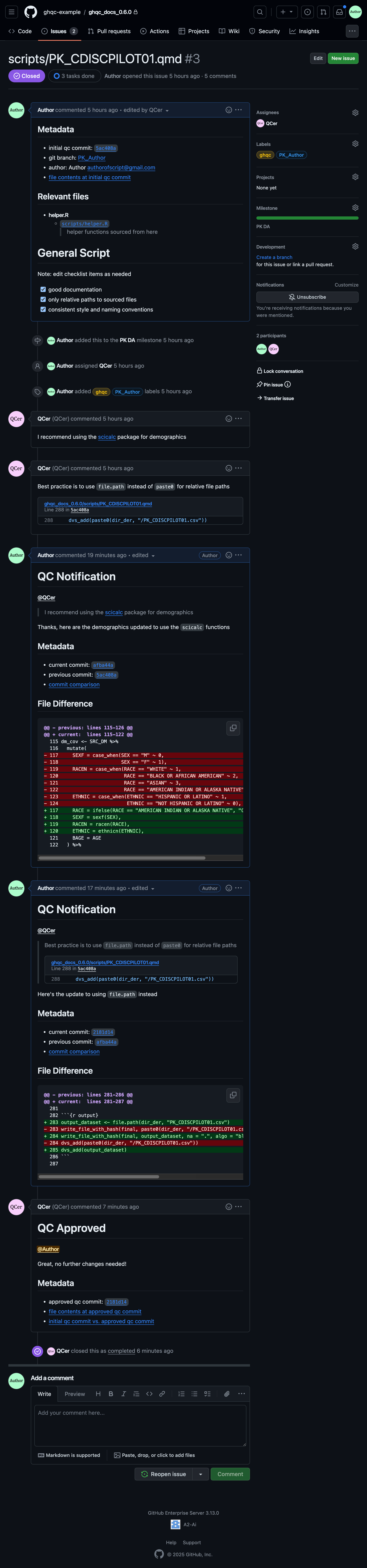Viewport: 367px width, 1568px height.
Task: Open the QCer participant avatar in the sidebar
Action: [273, 349]
